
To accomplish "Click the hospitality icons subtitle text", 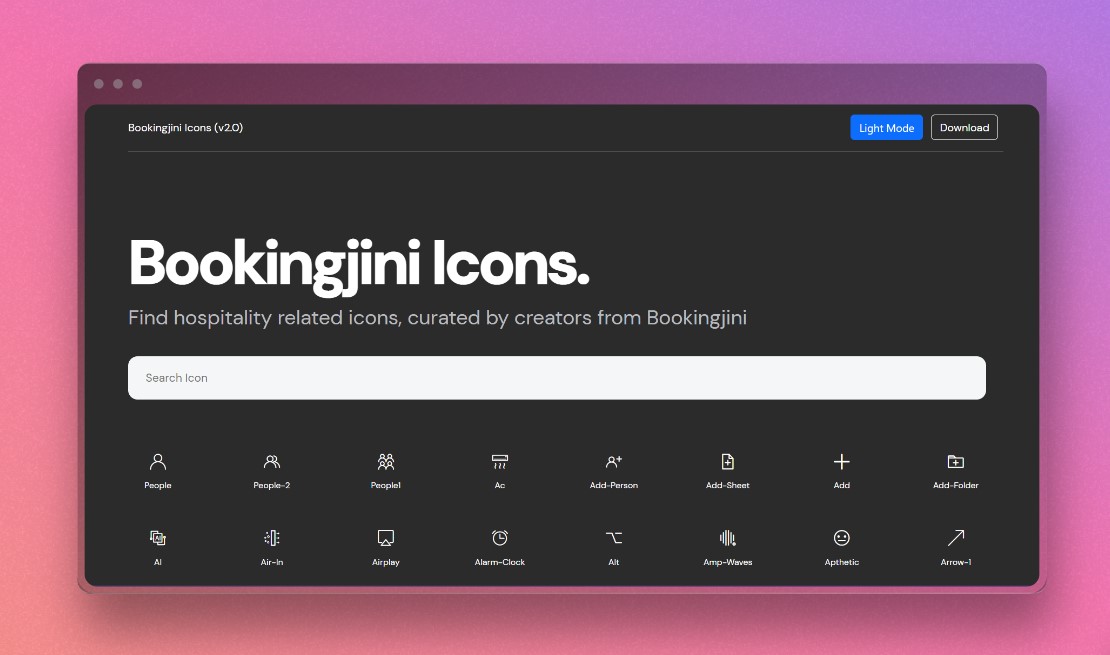I will point(437,318).
